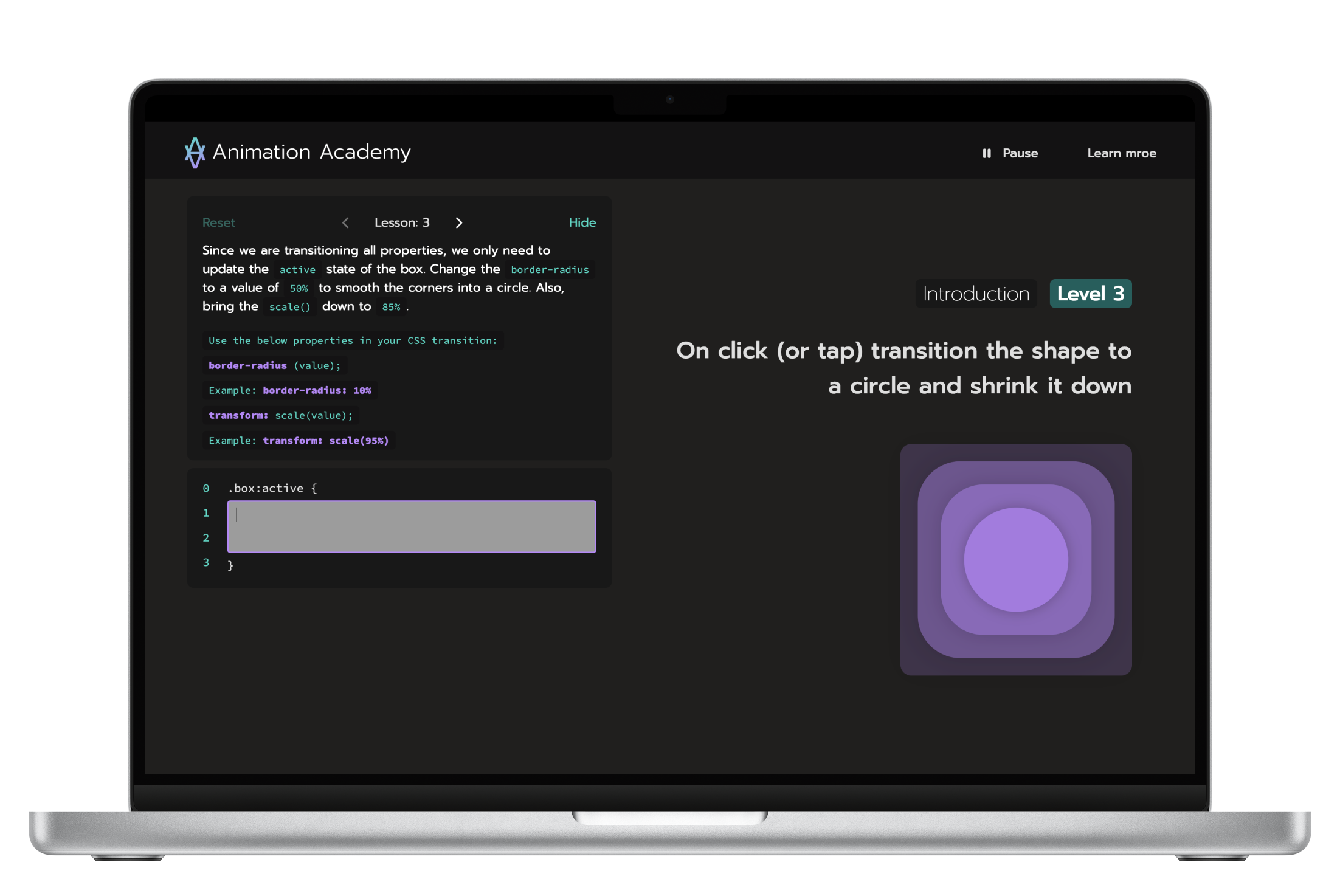Hide the lesson instructions panel
The image size is (1340, 896).
(x=582, y=222)
